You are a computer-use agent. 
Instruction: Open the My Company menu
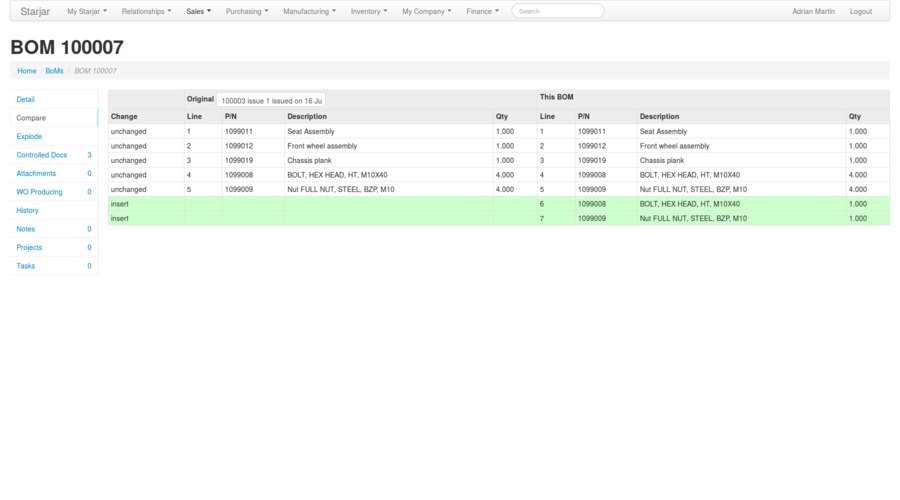pos(426,11)
